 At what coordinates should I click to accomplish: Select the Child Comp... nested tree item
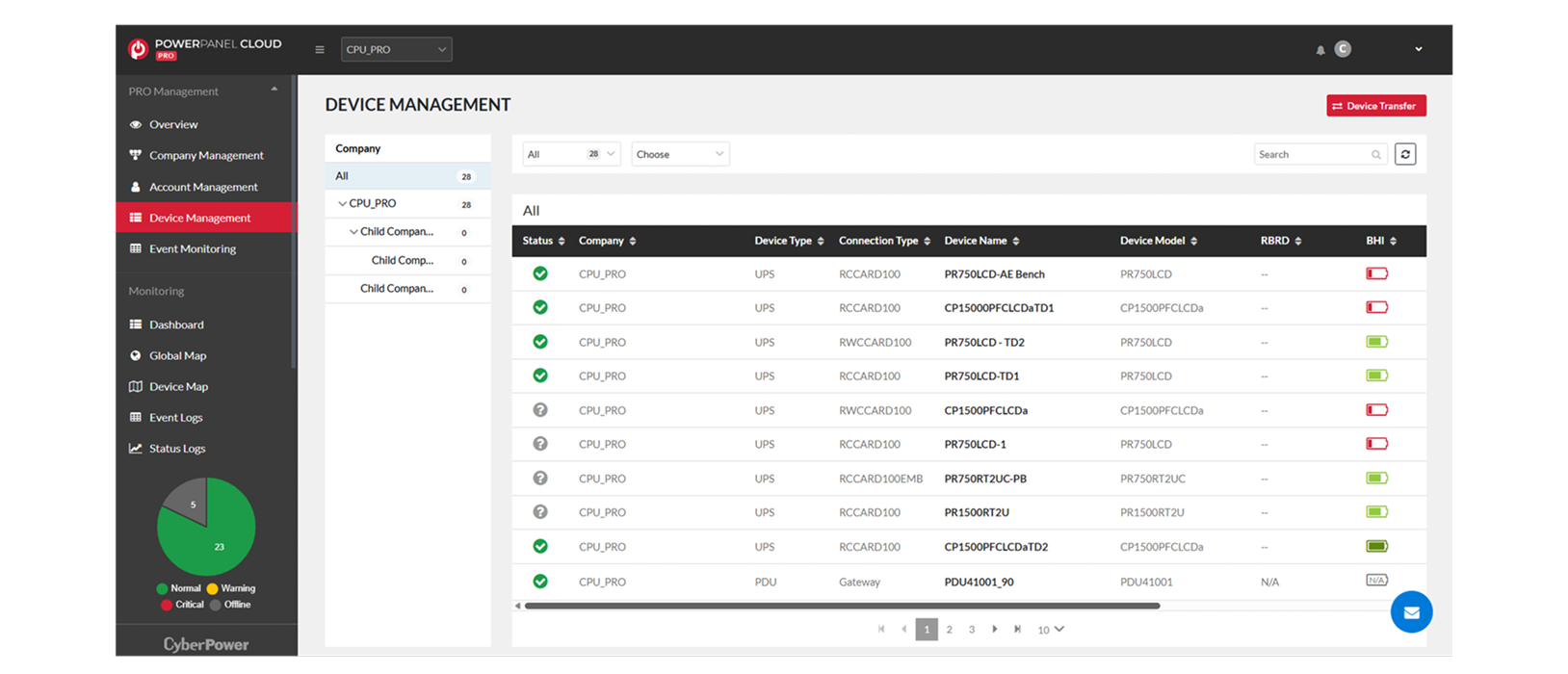pos(403,260)
